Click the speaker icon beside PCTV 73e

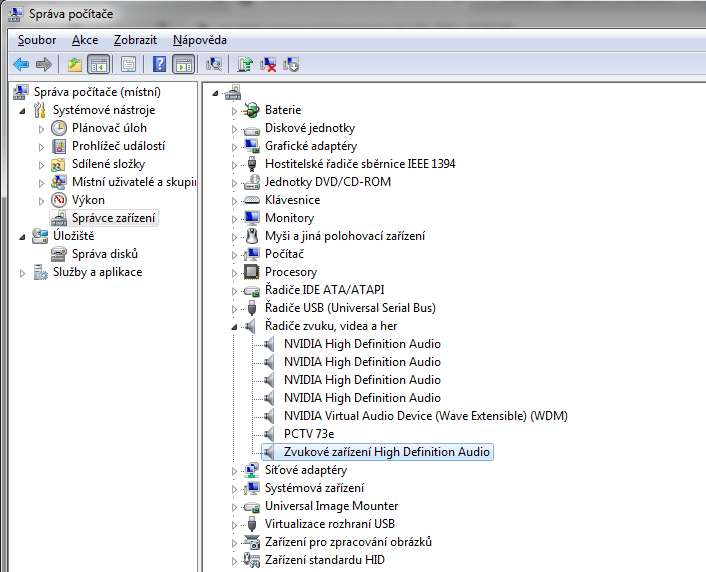pyautogui.click(x=269, y=434)
